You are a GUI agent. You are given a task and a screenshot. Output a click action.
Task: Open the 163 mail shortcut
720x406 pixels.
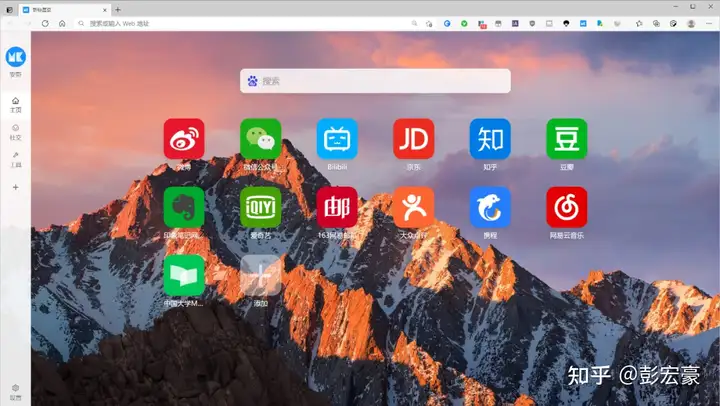[x=337, y=207]
